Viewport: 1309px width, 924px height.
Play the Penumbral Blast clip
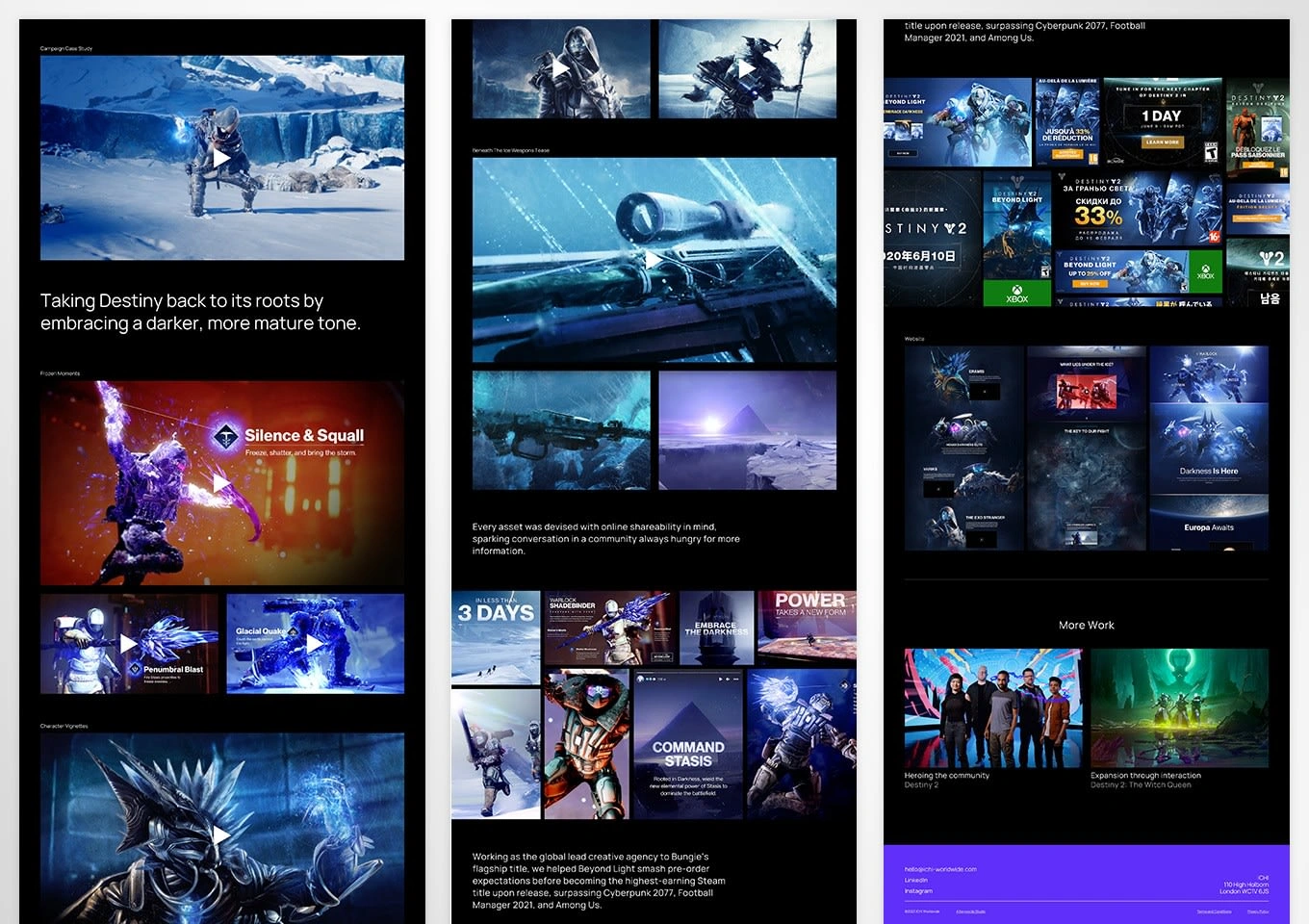[x=129, y=643]
